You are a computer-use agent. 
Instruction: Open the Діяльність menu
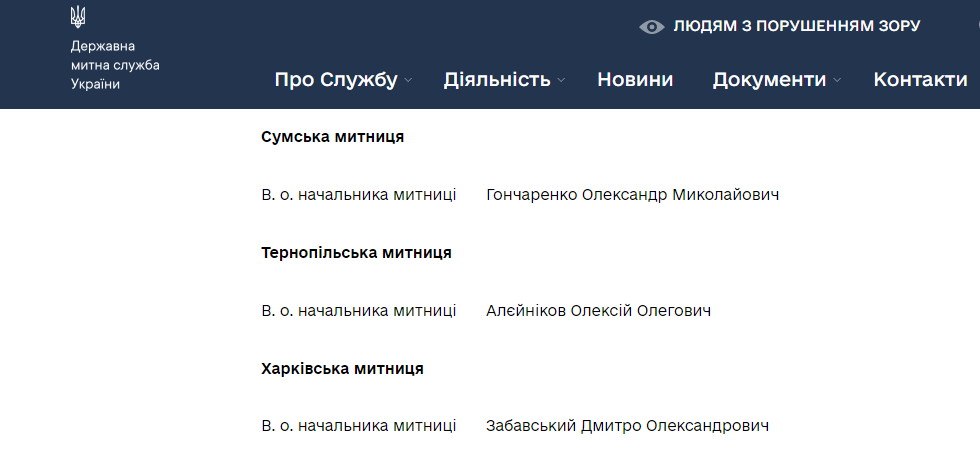[497, 80]
